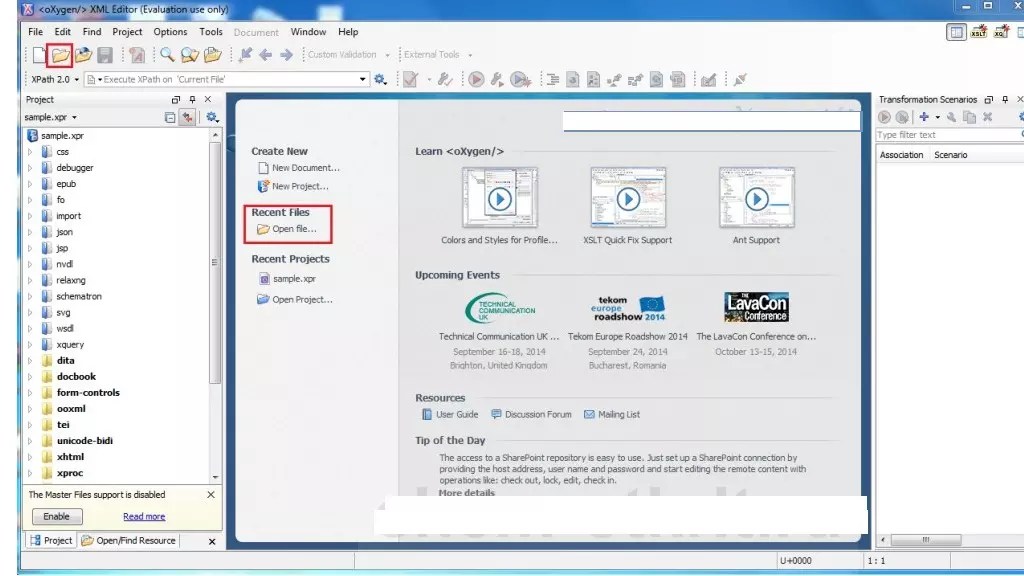Click the Transformation Scenarios horizontal scrollbar

tap(927, 540)
